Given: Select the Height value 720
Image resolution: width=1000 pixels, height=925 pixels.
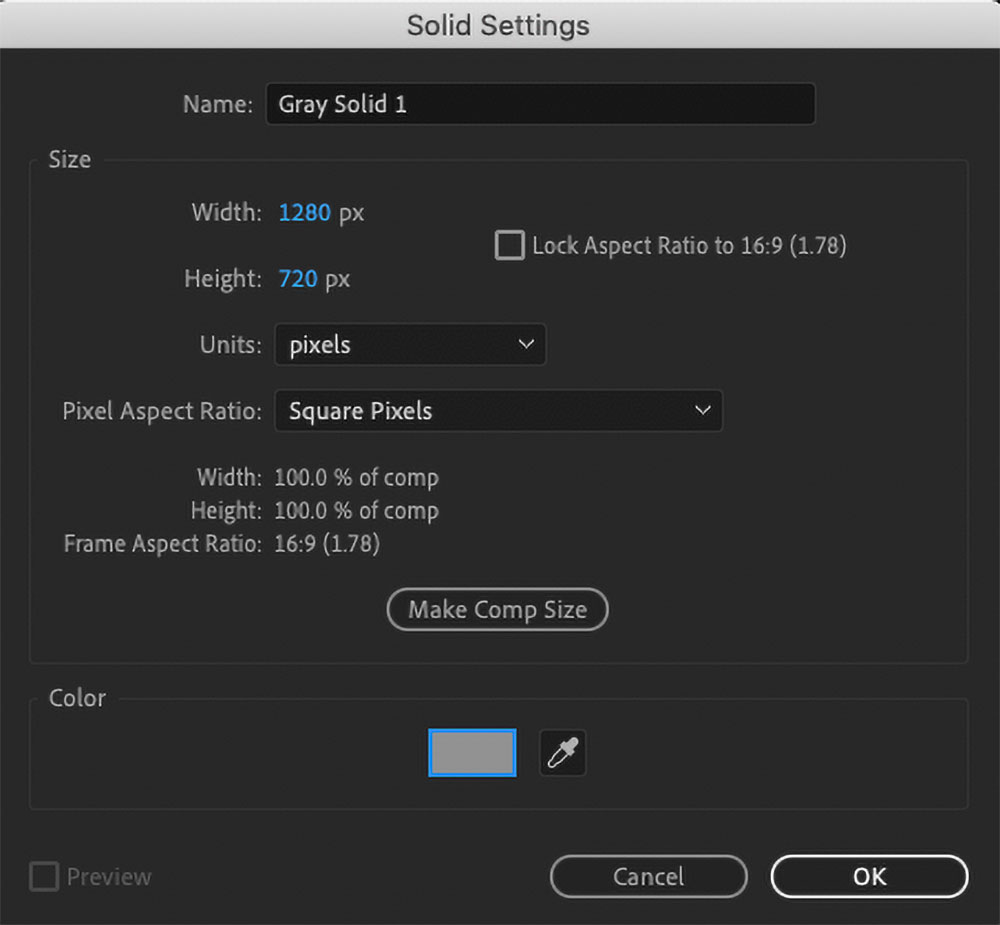Looking at the screenshot, I should click(298, 279).
